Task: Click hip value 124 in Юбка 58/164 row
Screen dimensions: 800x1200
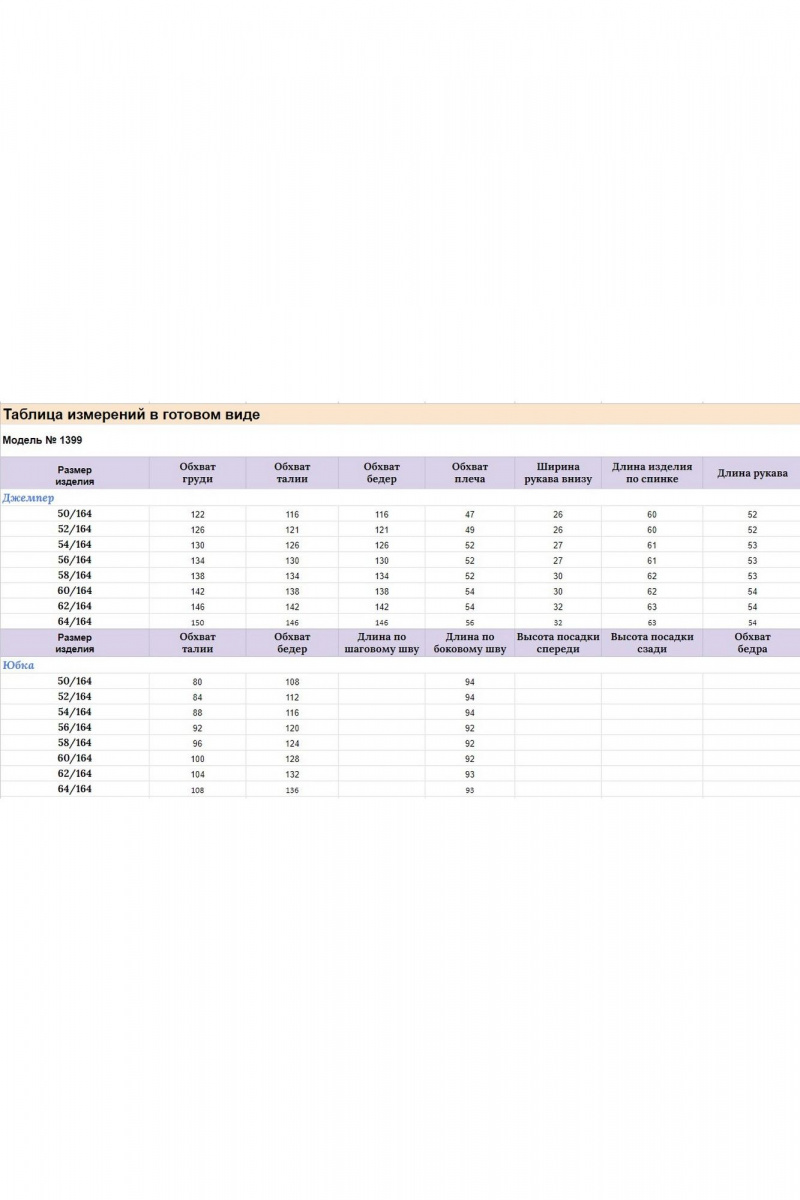Action: (292, 744)
